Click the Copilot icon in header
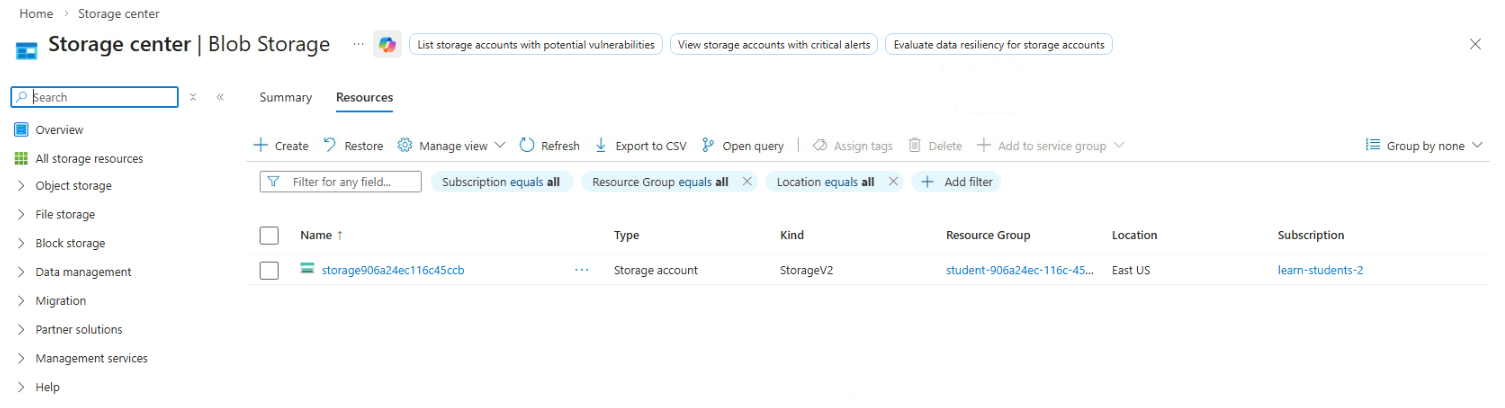Screen dimensions: 1505x408 tap(386, 45)
